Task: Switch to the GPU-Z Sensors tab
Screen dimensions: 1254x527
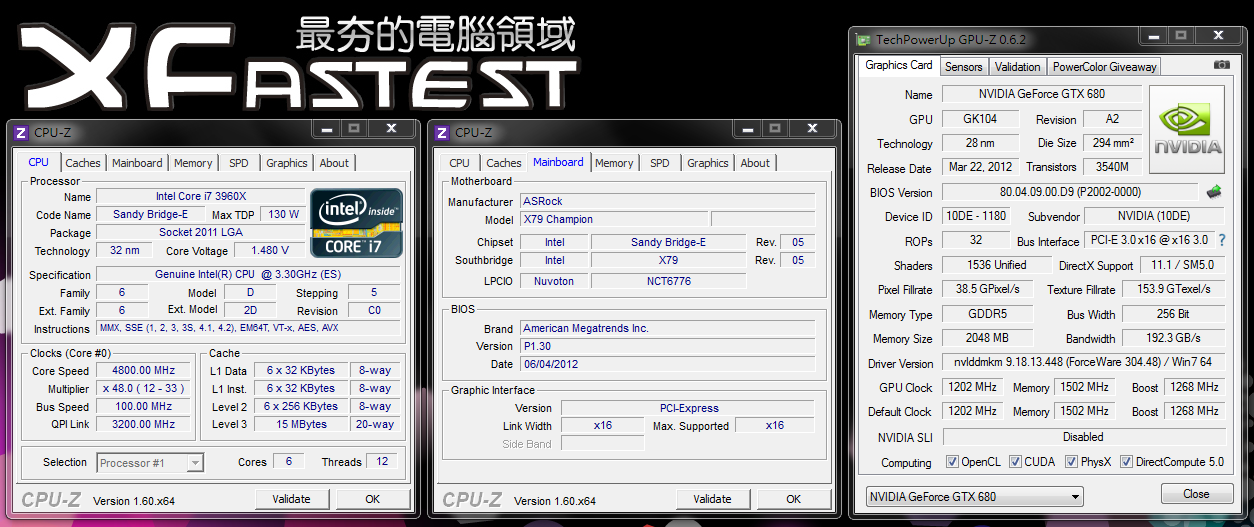Action: (x=964, y=67)
